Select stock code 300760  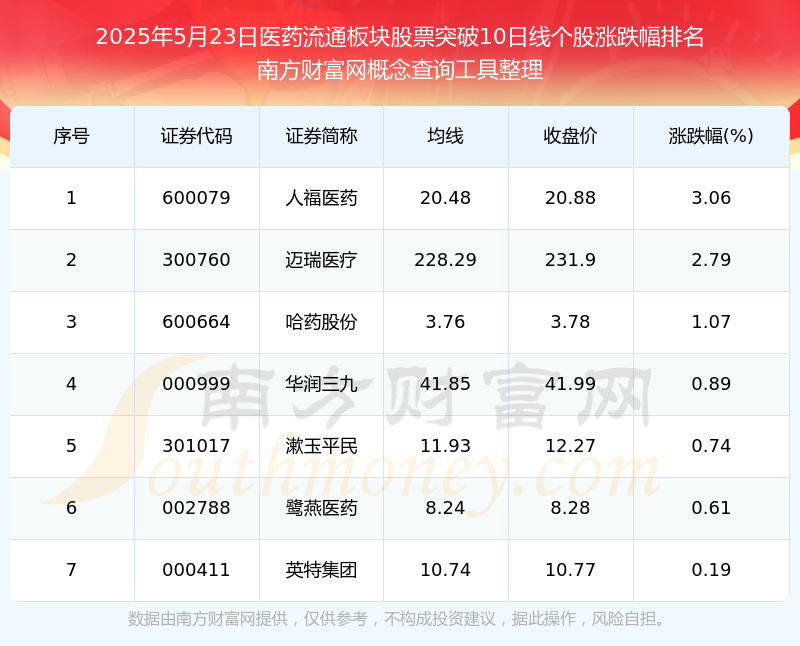pos(196,260)
